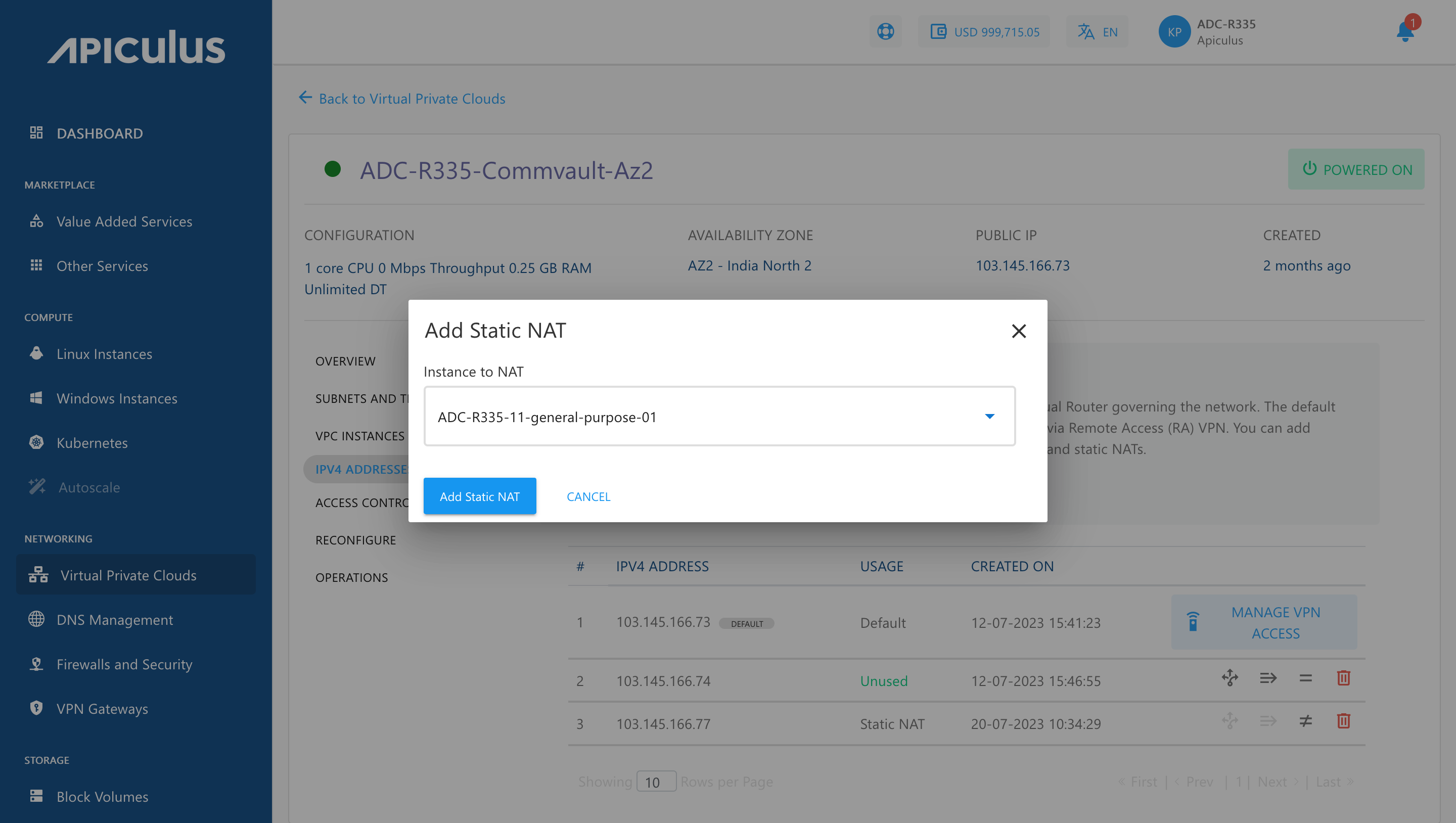The width and height of the screenshot is (1456, 823).
Task: Open the support lifebuoy icon in top bar
Action: coord(885,32)
